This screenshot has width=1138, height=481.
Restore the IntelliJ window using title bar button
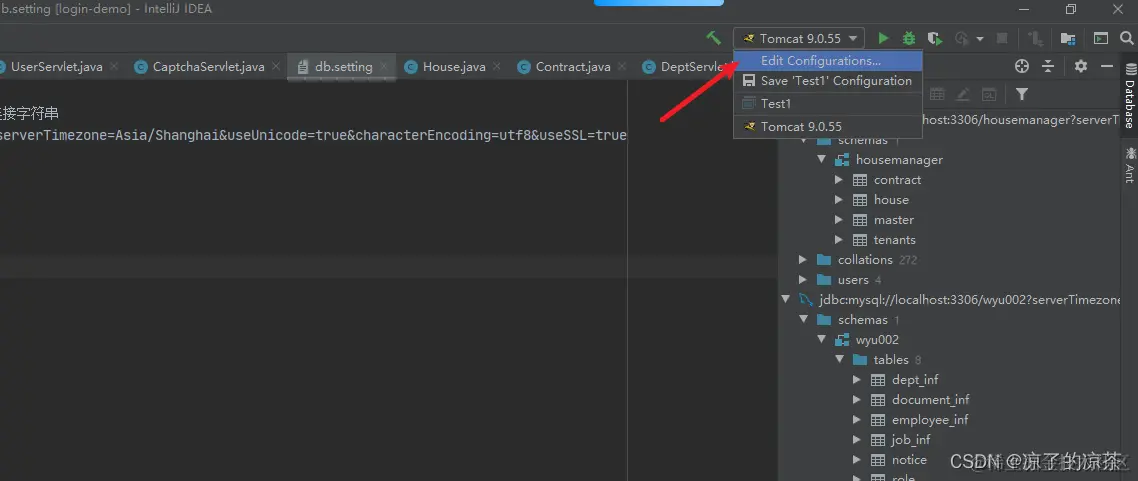[x=1071, y=9]
